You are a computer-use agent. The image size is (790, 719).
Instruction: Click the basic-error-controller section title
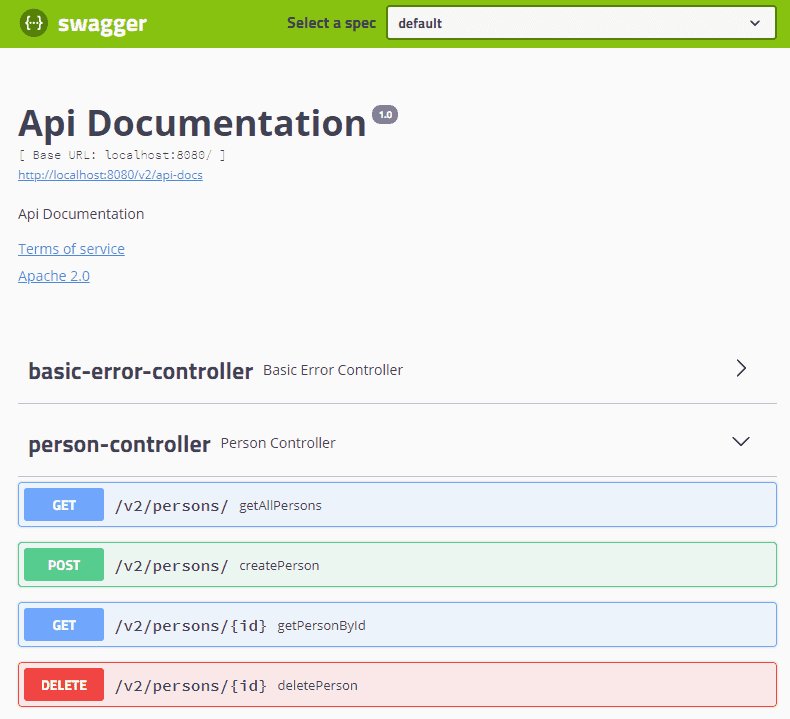coord(140,371)
